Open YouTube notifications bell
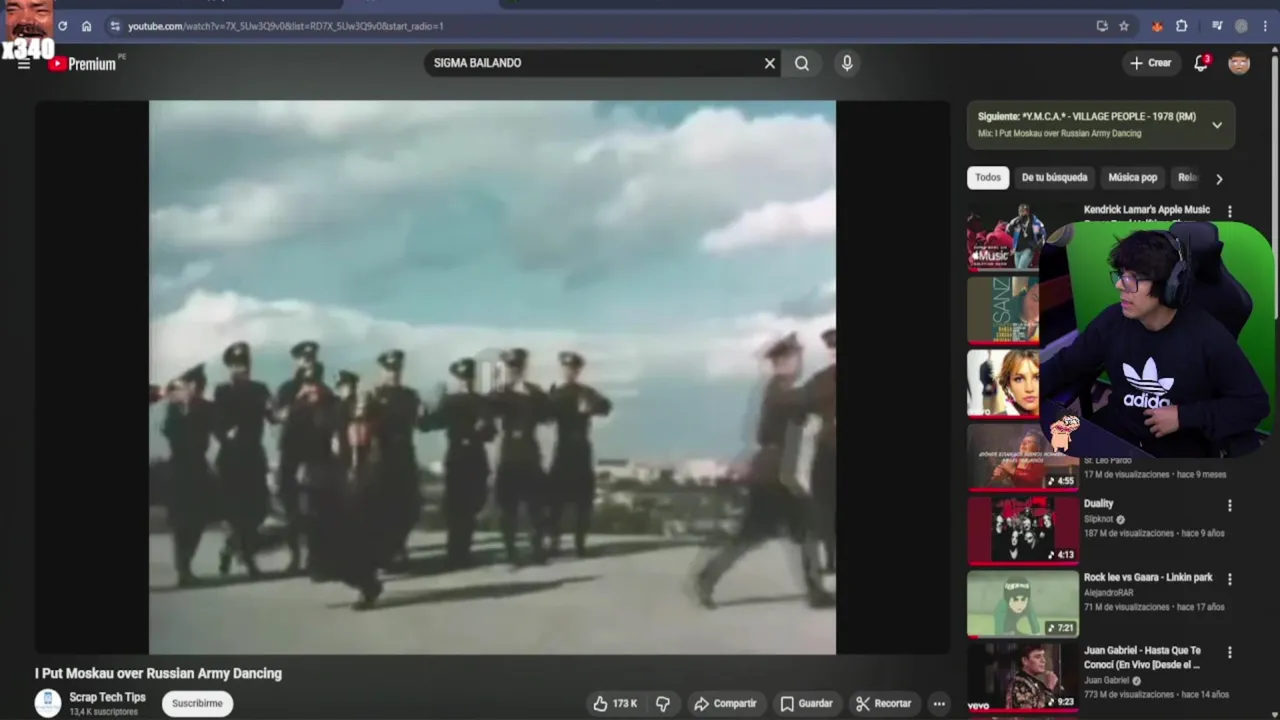Viewport: 1280px width, 720px height. (1201, 63)
